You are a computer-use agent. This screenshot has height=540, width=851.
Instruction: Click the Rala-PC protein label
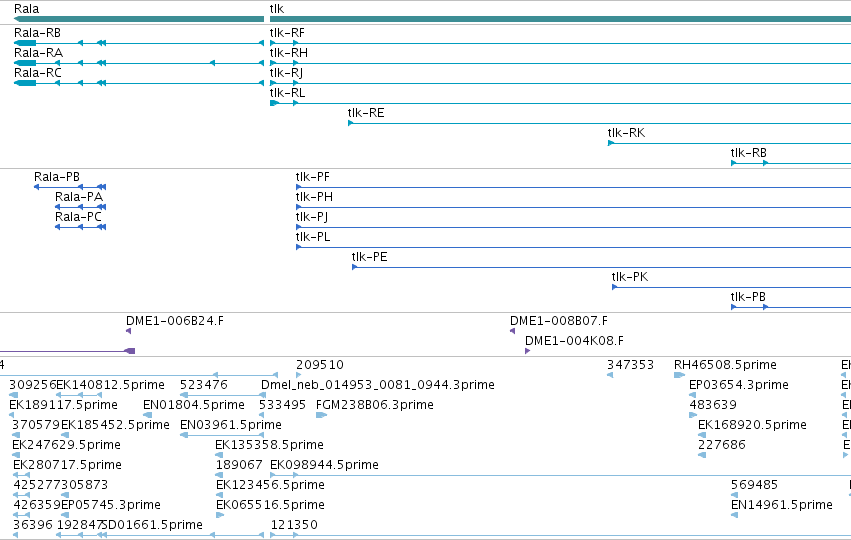point(78,218)
